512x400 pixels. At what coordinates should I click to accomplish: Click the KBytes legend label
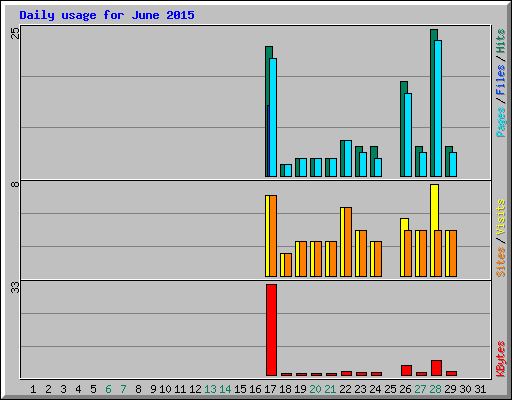(x=501, y=359)
